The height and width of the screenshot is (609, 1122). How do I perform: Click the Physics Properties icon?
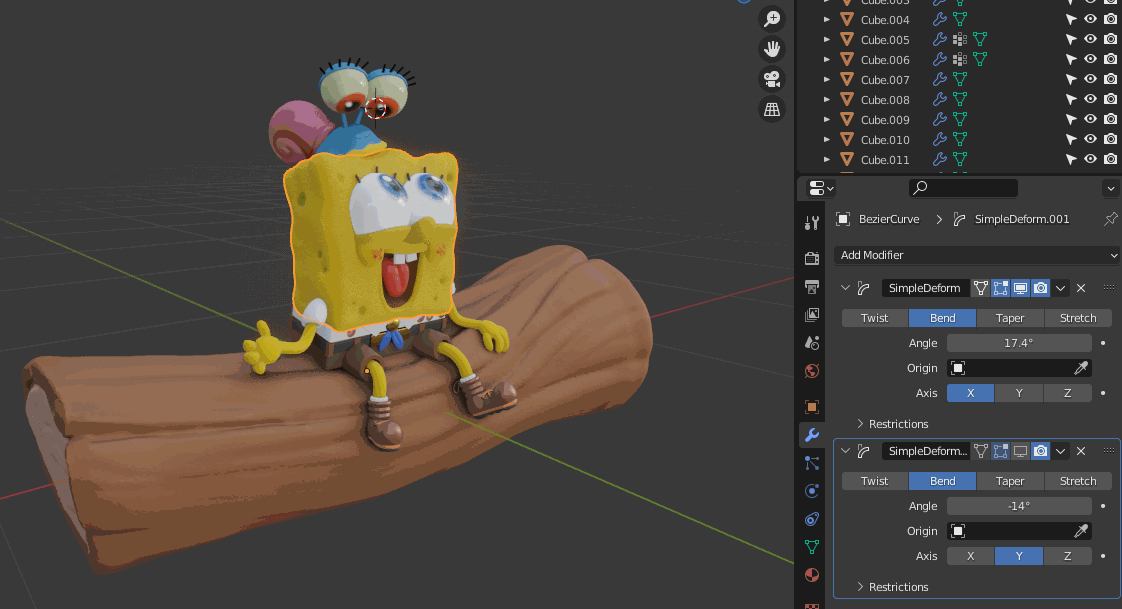pyautogui.click(x=810, y=491)
